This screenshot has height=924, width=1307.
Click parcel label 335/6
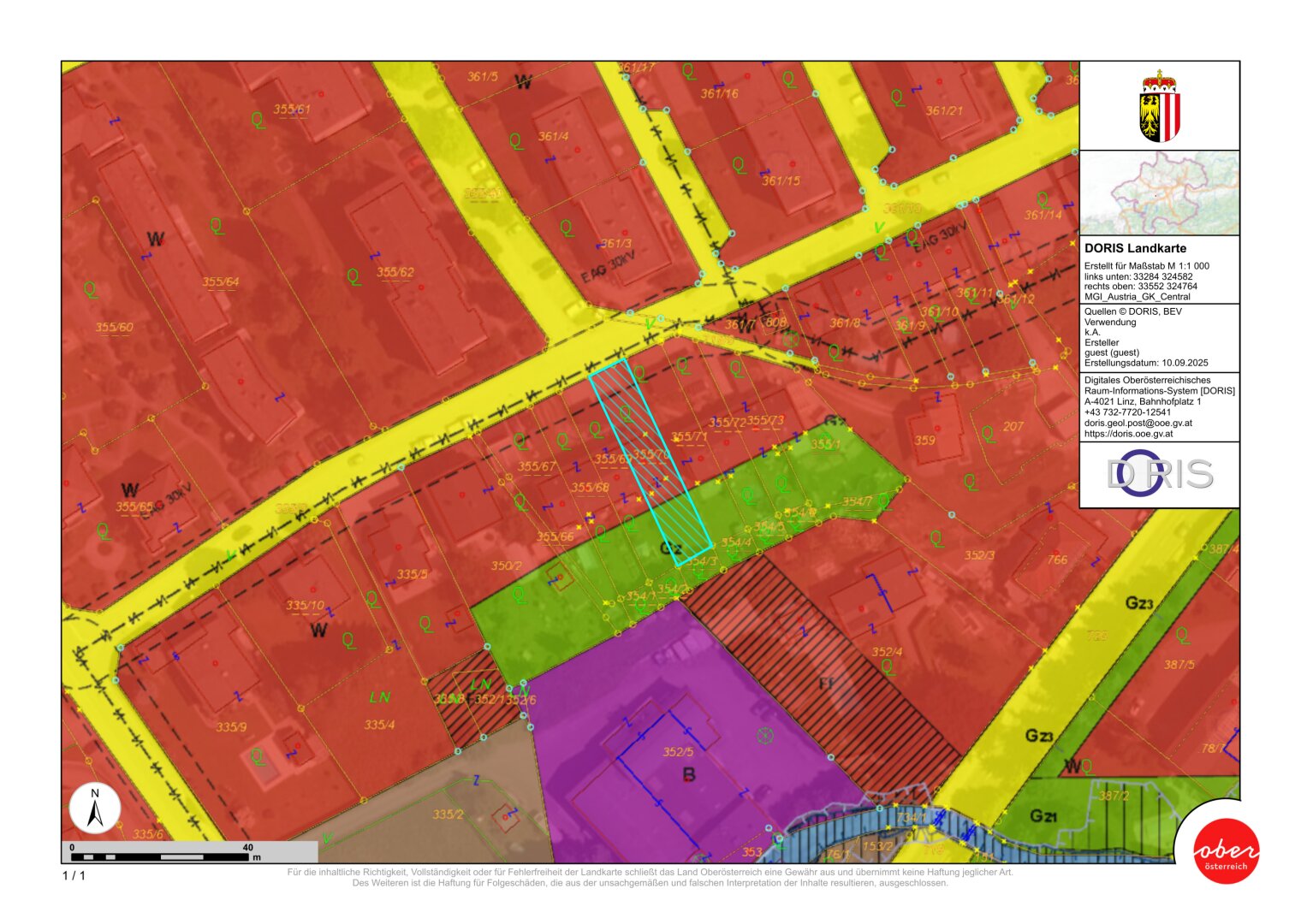point(147,834)
